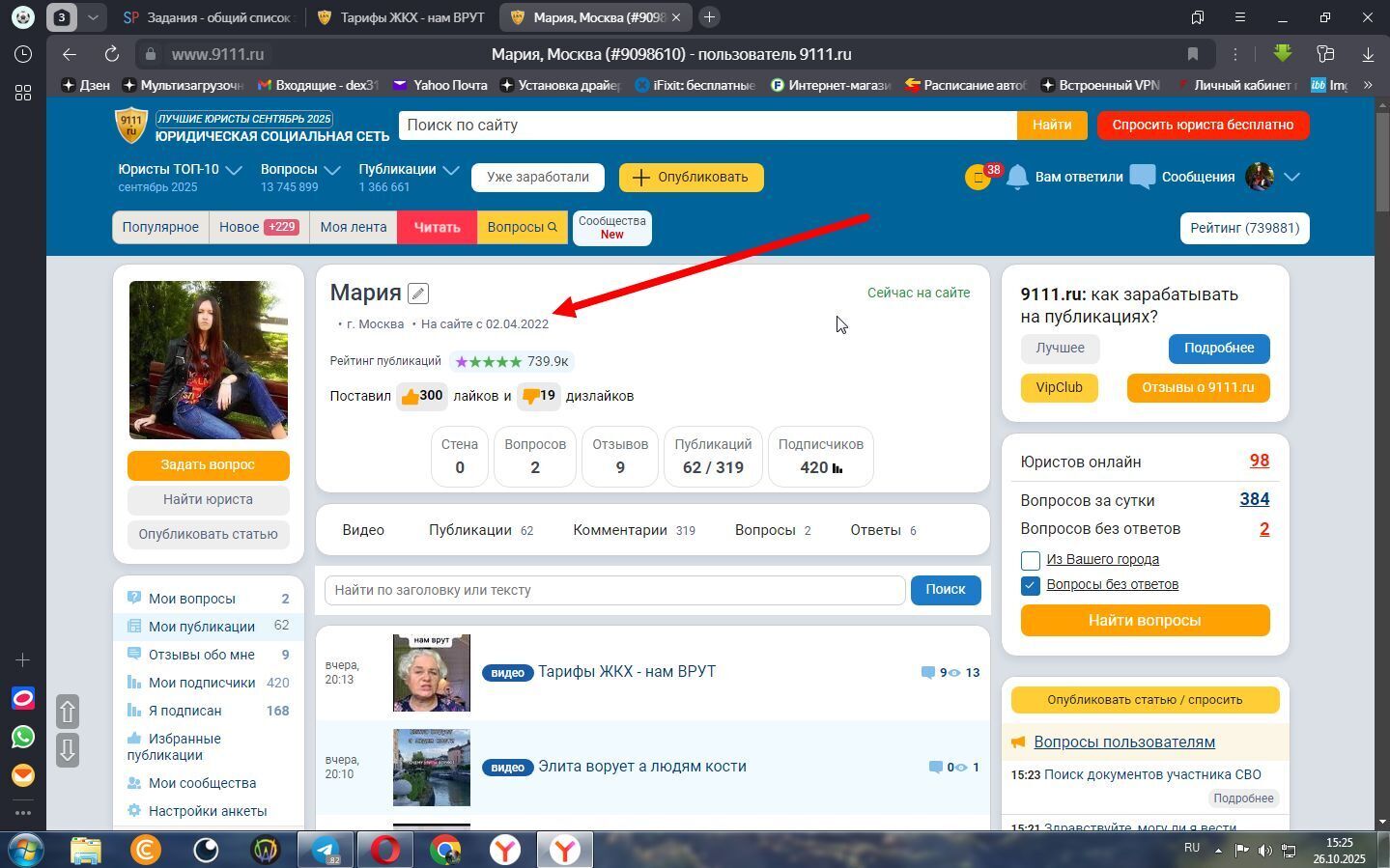Expand the Публикации header dropdown
The height and width of the screenshot is (868, 1390).
451,170
